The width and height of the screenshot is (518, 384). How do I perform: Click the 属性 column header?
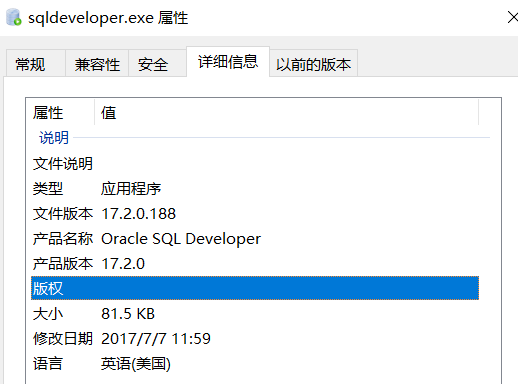coord(61,112)
